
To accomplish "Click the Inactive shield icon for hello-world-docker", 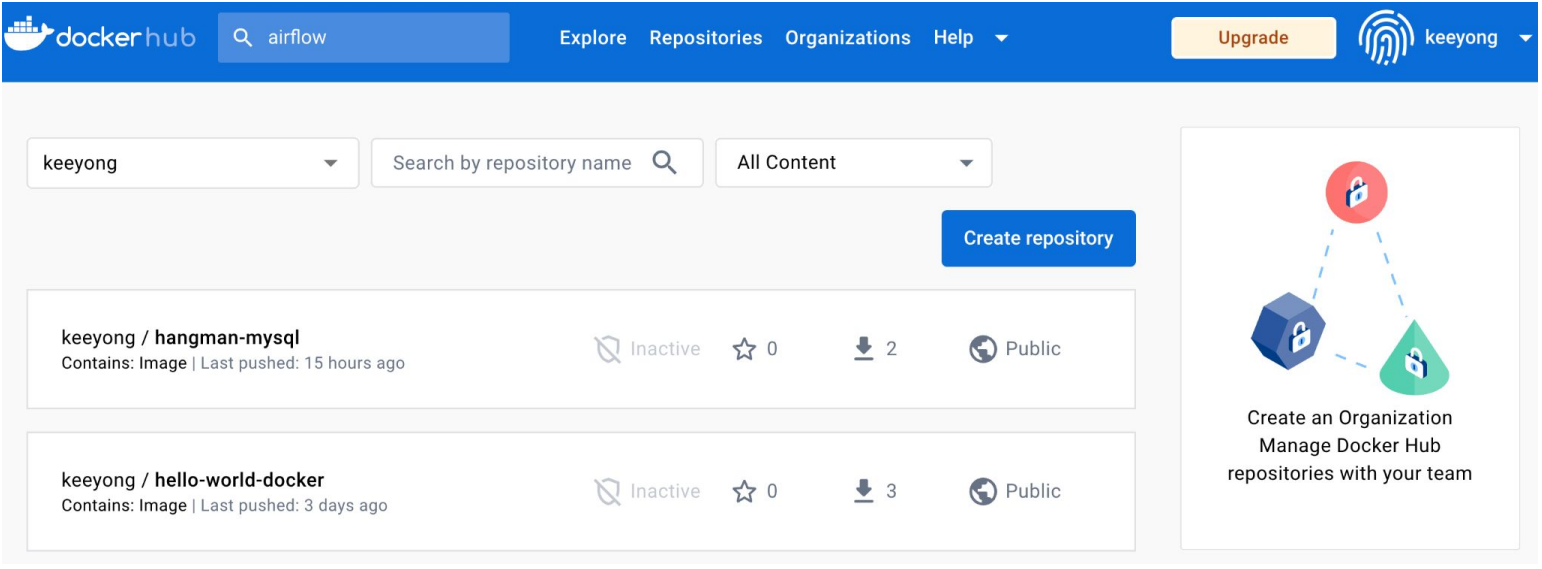I will click(x=607, y=491).
